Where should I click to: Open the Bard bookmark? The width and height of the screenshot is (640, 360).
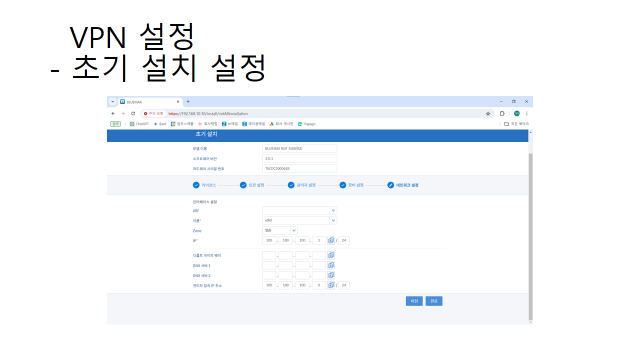(x=160, y=124)
